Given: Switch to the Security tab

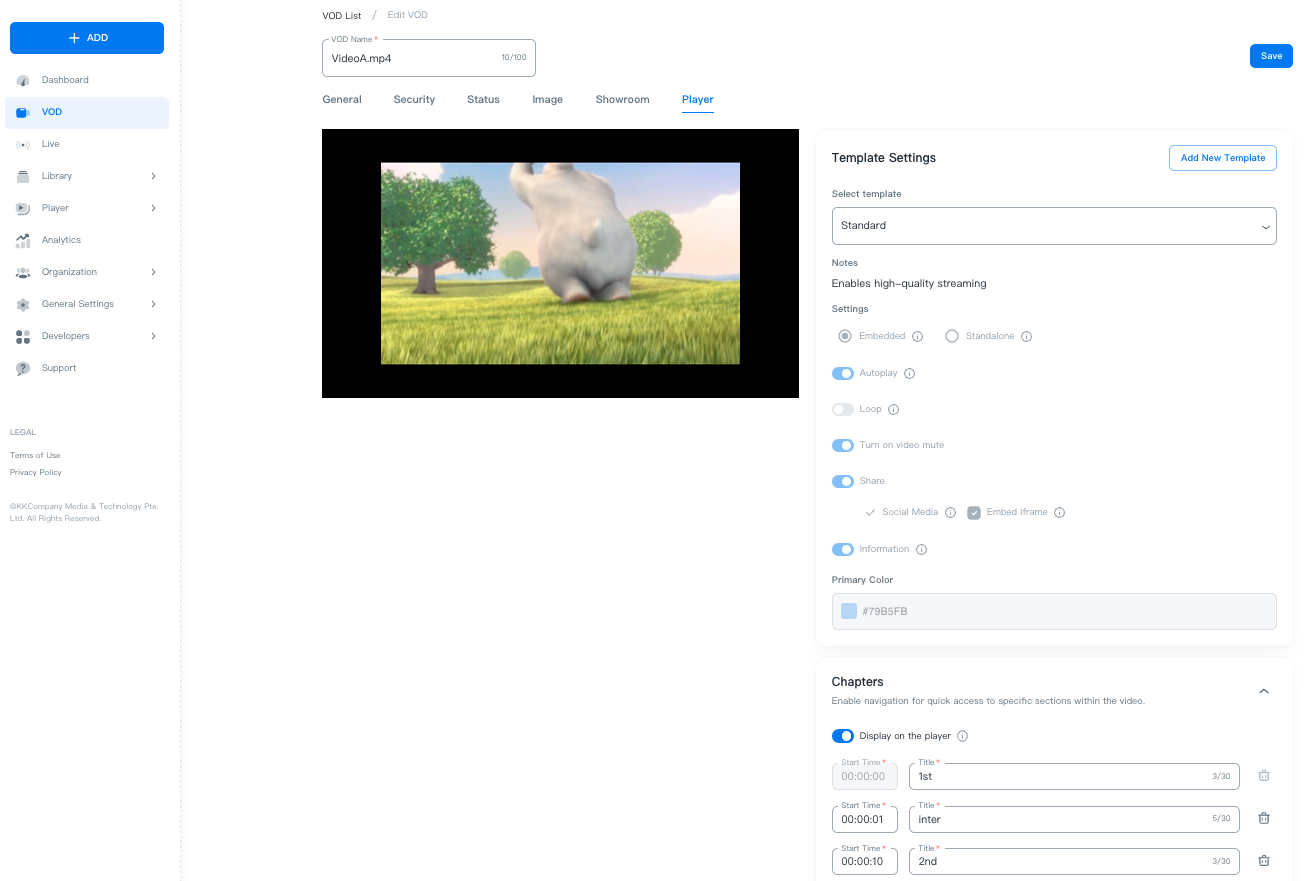Looking at the screenshot, I should point(414,100).
